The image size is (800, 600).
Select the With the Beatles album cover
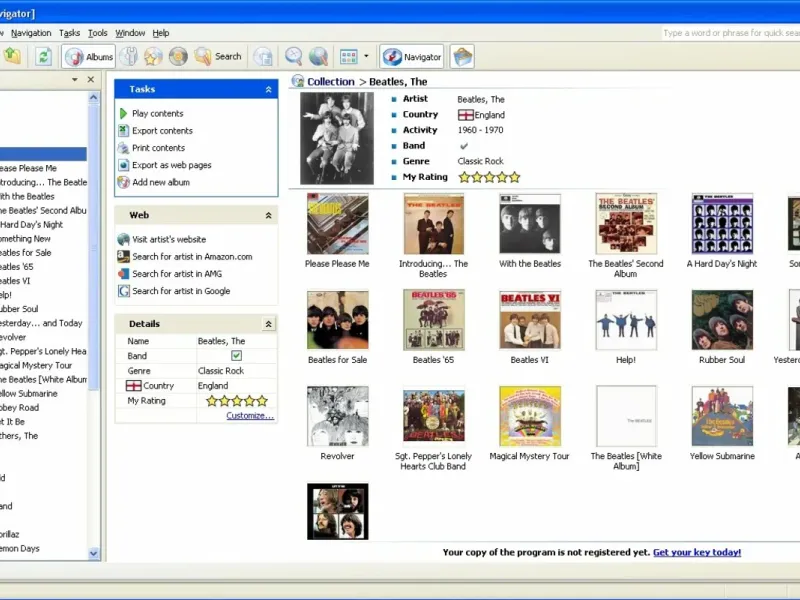click(x=530, y=223)
